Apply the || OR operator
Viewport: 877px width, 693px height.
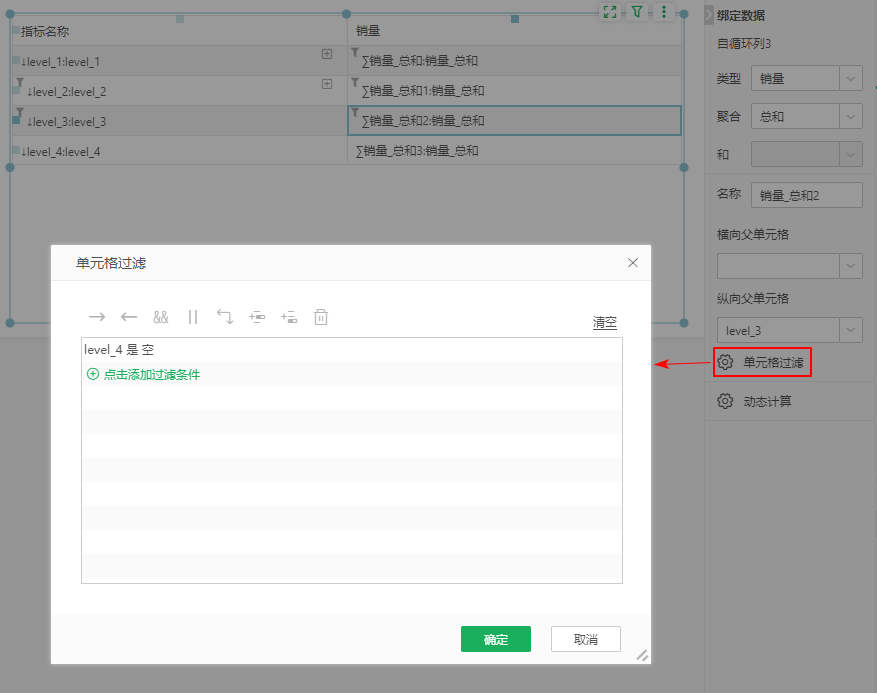coord(193,317)
